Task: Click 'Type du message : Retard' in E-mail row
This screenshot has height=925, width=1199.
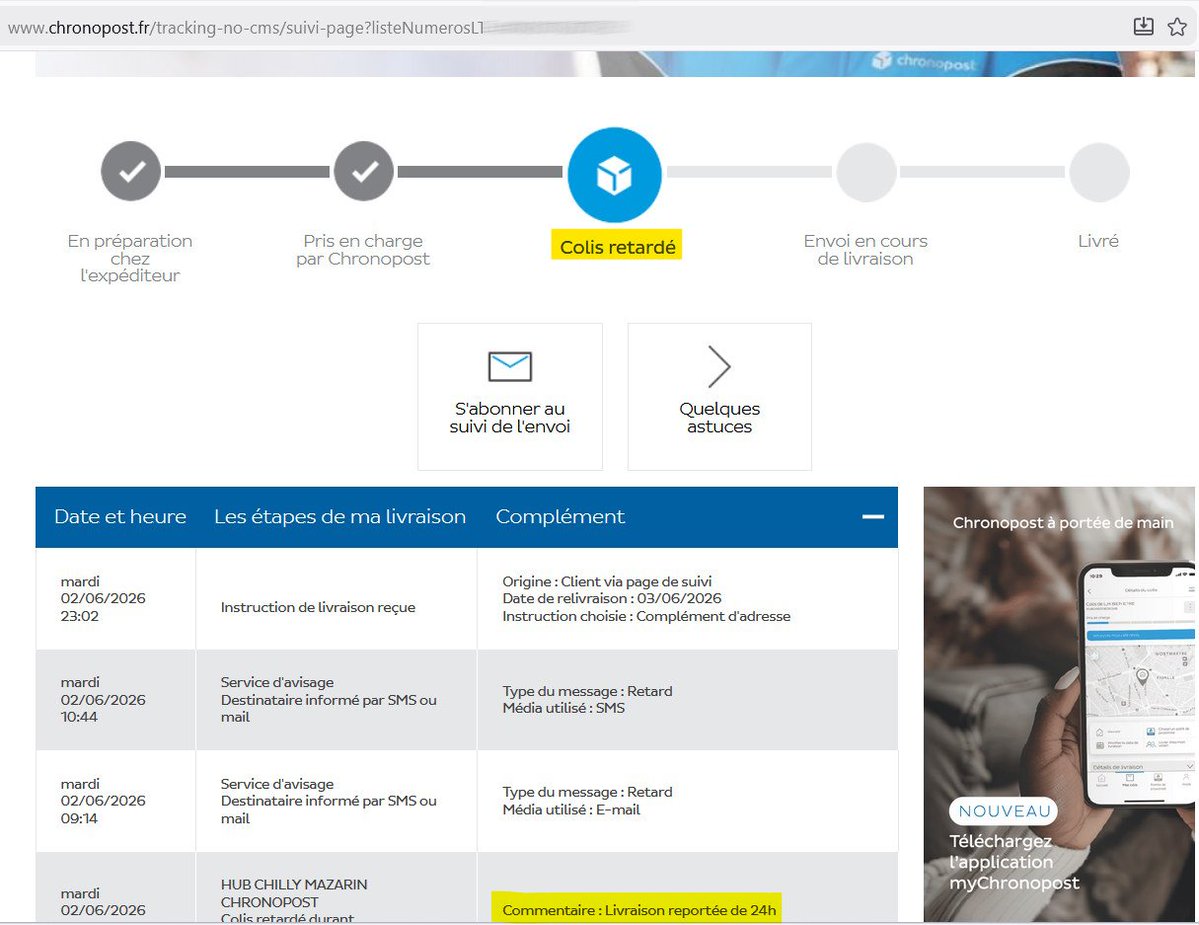Action: (x=587, y=792)
